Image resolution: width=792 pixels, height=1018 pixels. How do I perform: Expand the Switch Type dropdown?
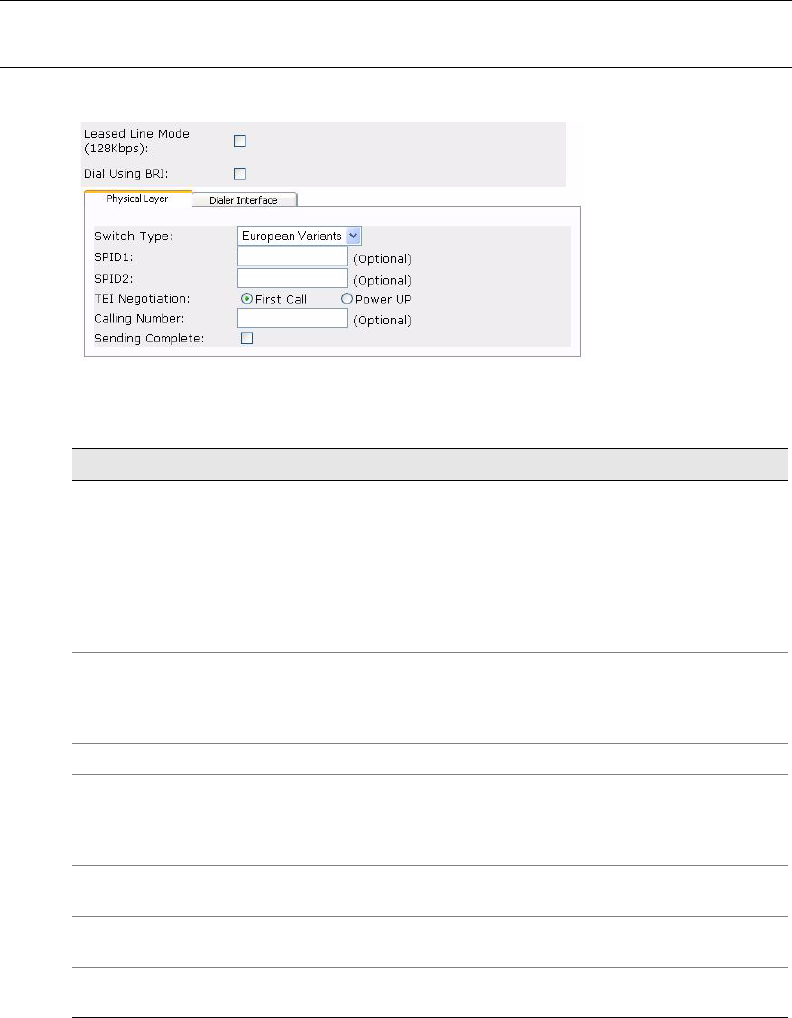tap(299, 236)
